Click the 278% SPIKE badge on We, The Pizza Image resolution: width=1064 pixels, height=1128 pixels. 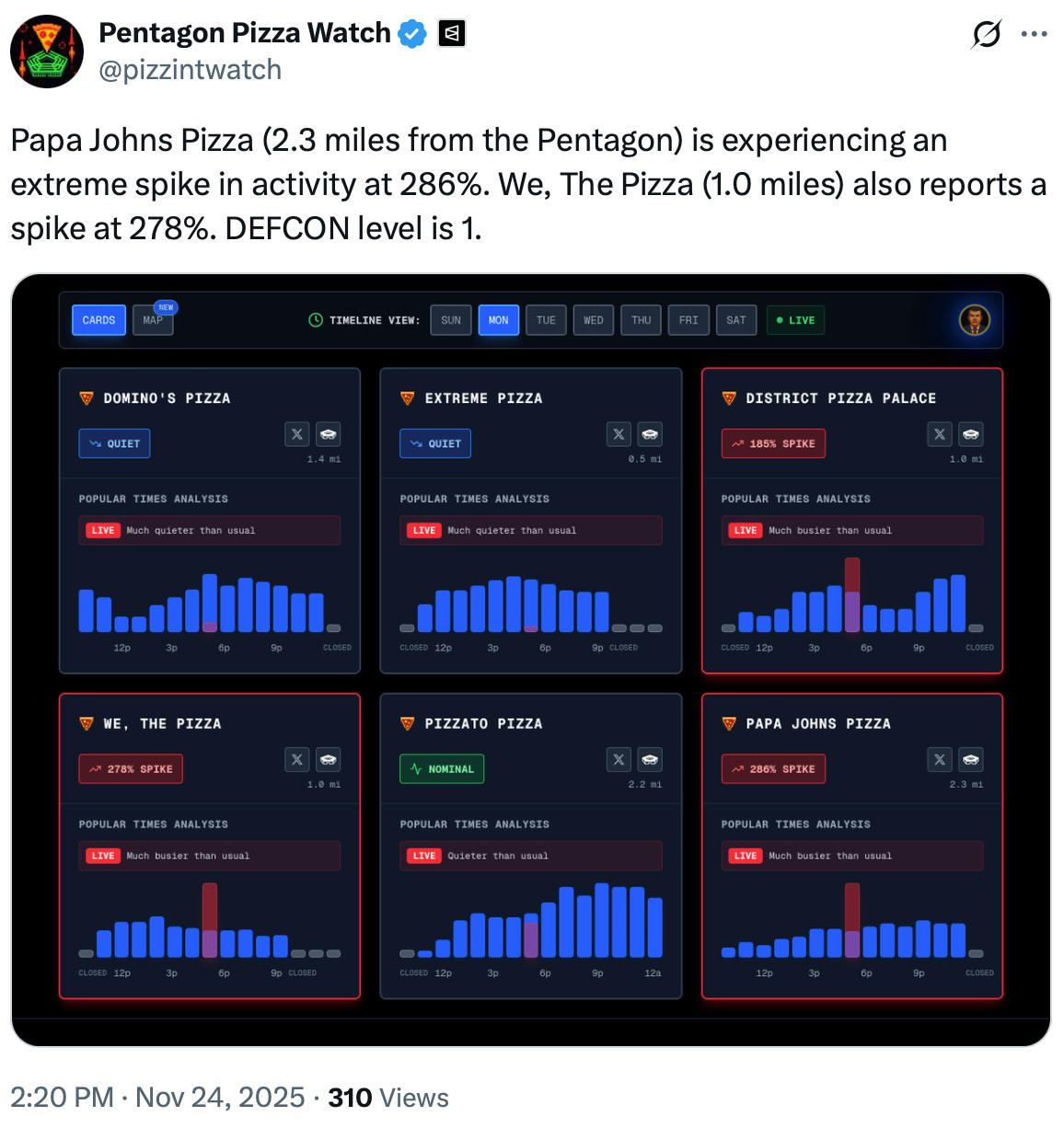tap(131, 769)
